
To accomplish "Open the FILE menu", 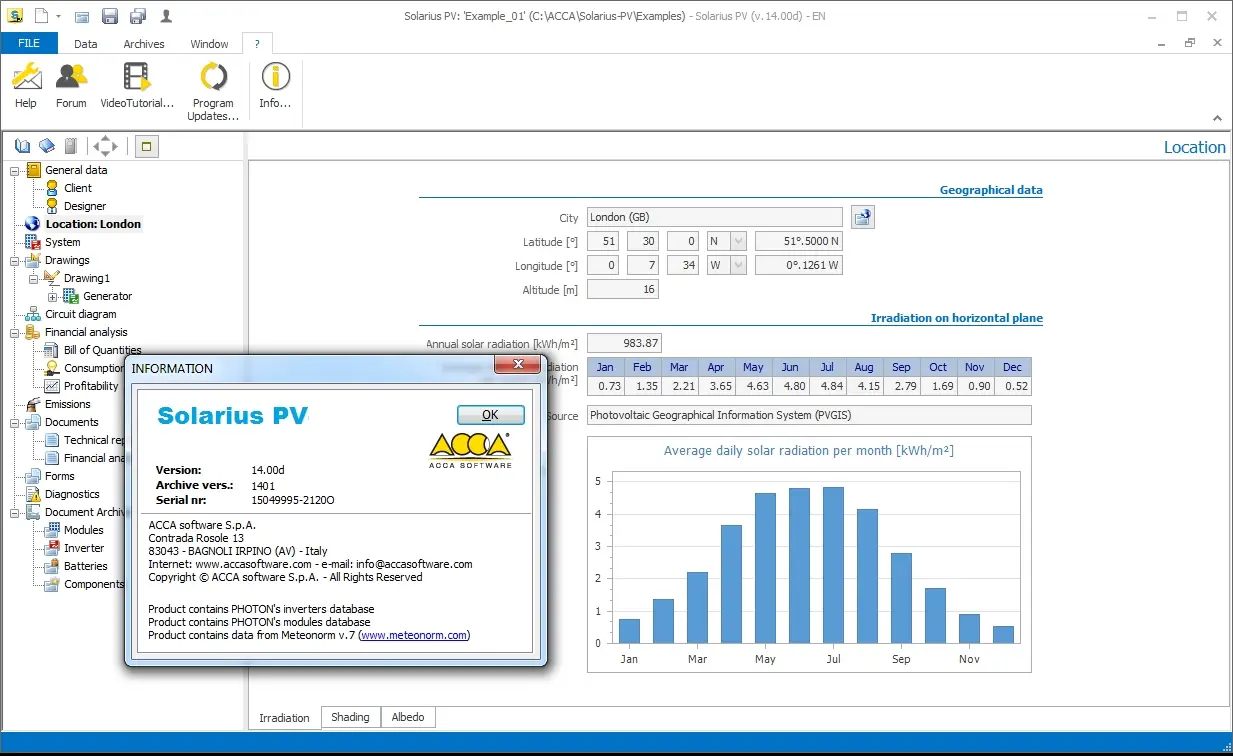I will pos(29,43).
